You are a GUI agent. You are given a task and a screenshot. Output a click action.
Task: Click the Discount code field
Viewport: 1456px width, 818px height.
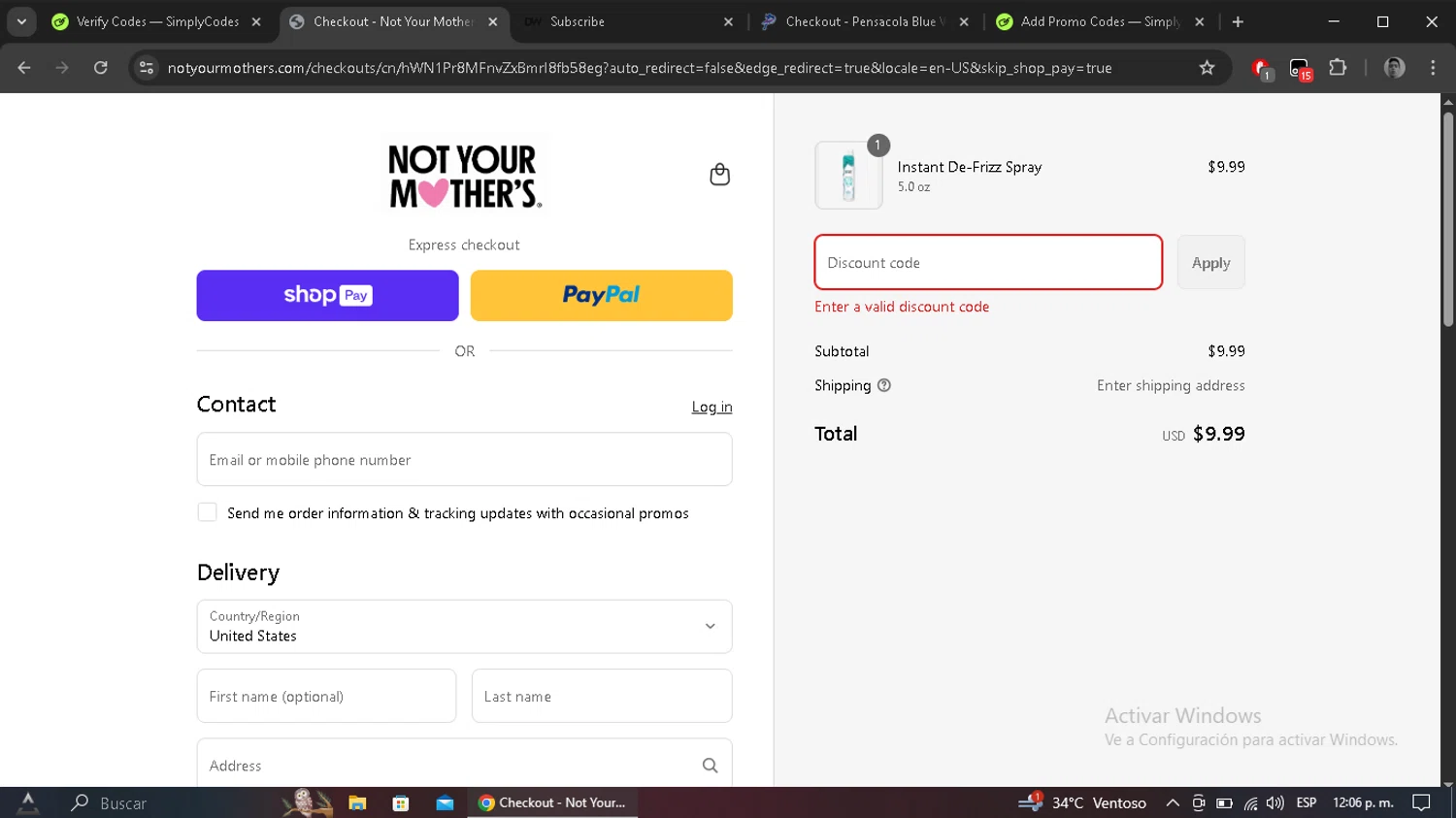[988, 262]
